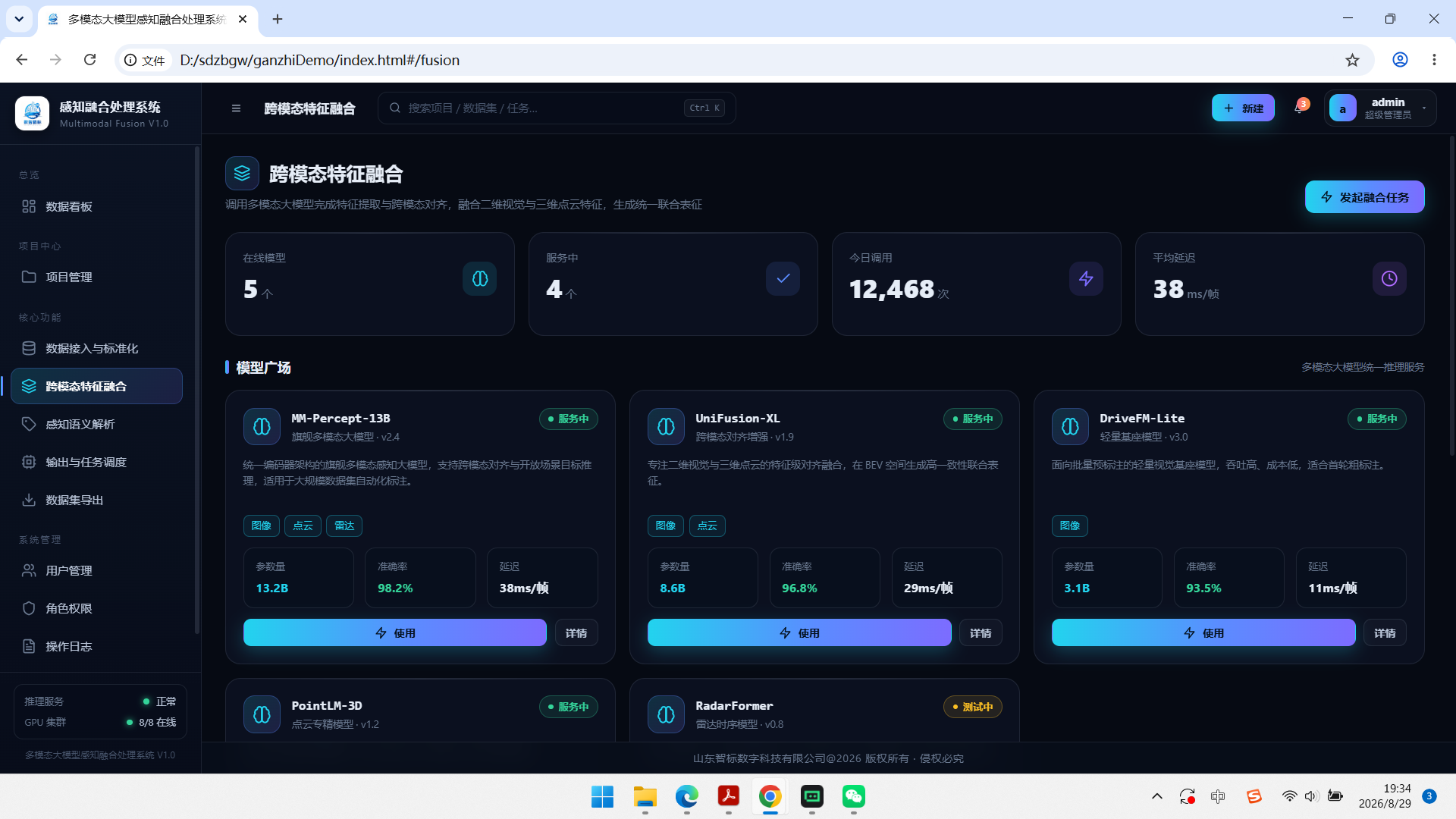Reload the browser page

tap(89, 60)
